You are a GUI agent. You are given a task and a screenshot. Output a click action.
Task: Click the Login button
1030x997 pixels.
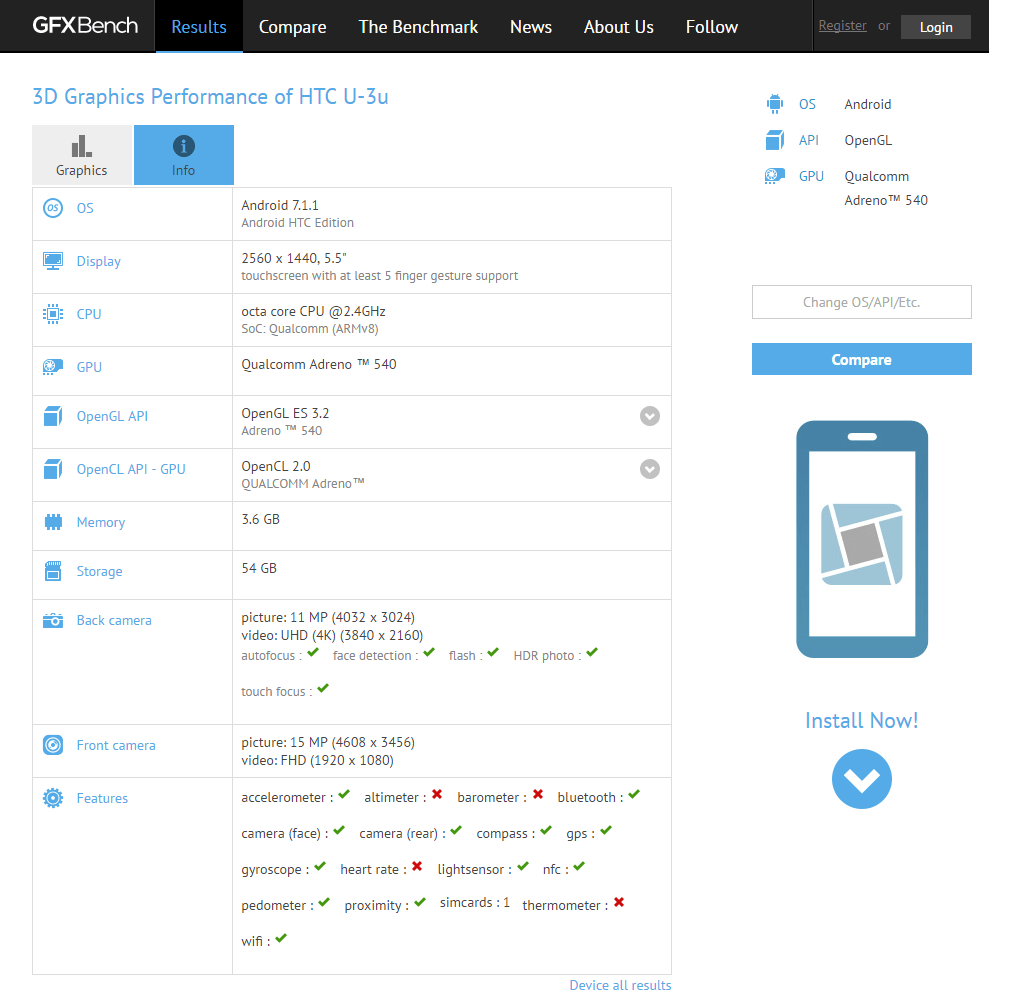point(936,27)
